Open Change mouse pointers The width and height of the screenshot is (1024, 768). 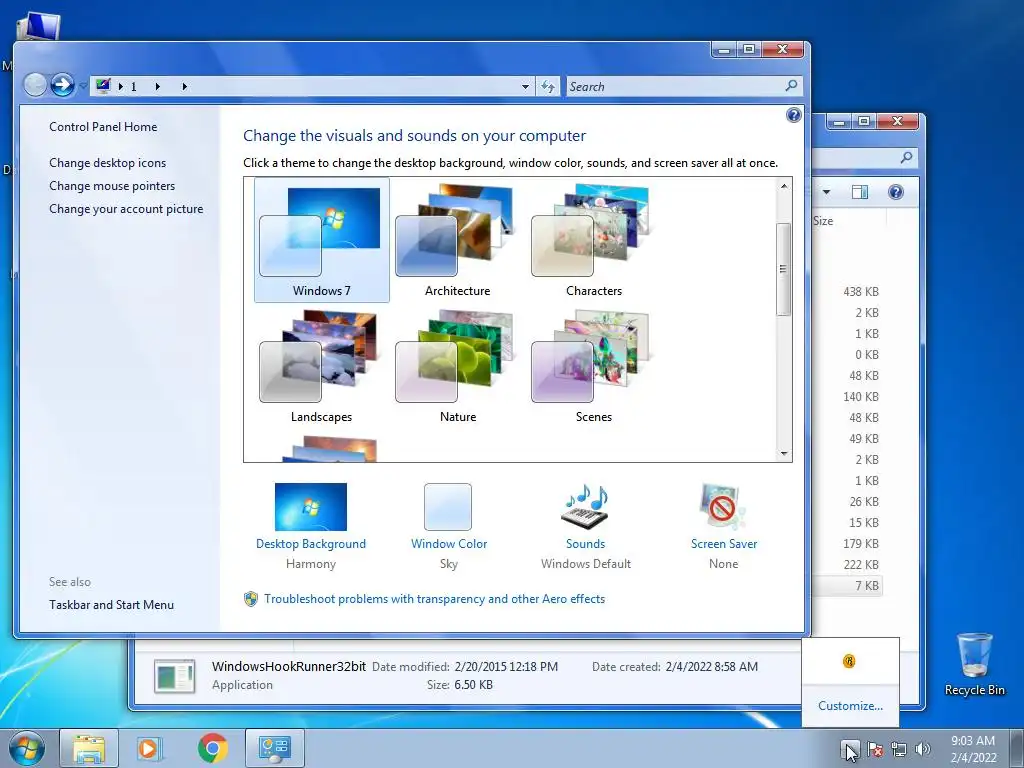click(x=112, y=185)
